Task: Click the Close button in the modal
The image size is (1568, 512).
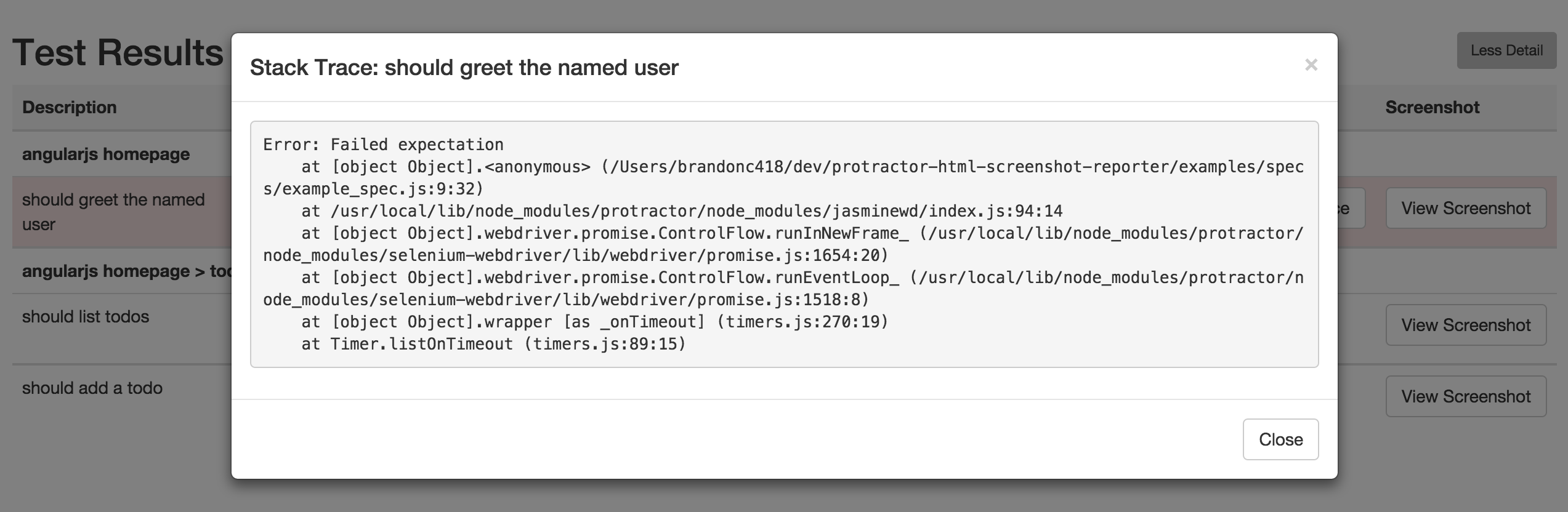Action: pyautogui.click(x=1280, y=439)
